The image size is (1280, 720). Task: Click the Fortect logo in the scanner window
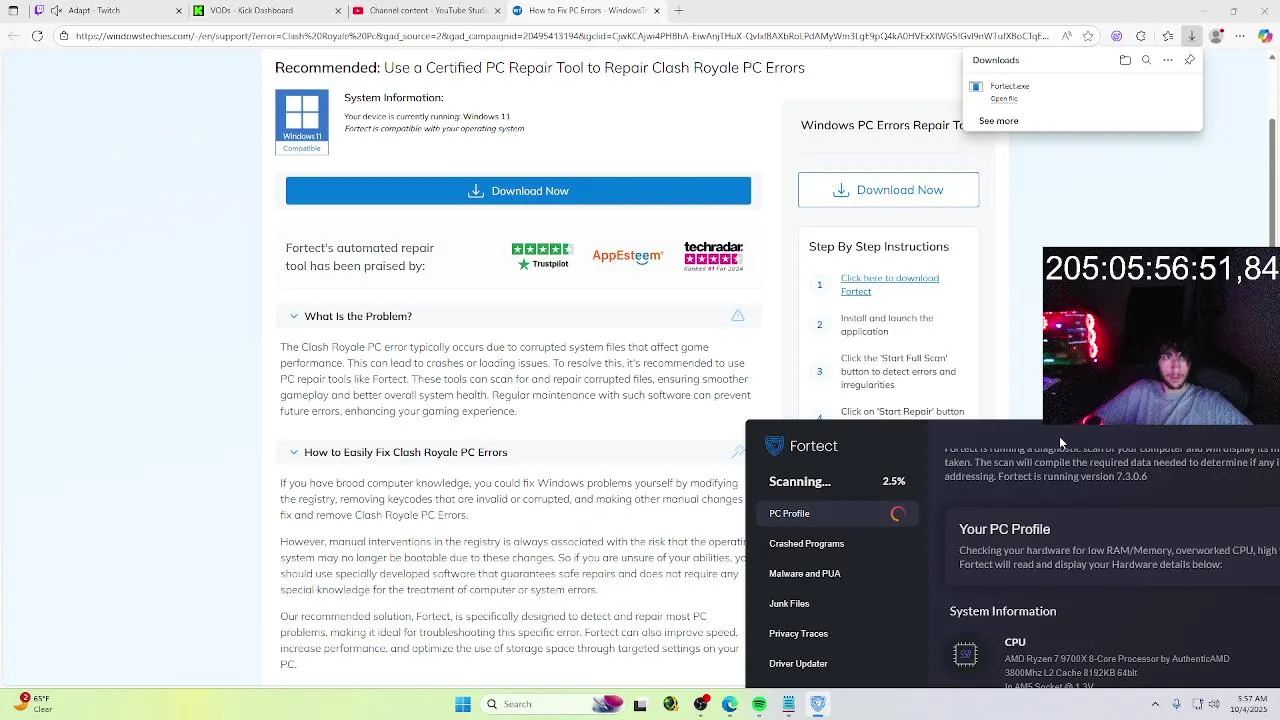[x=801, y=446]
